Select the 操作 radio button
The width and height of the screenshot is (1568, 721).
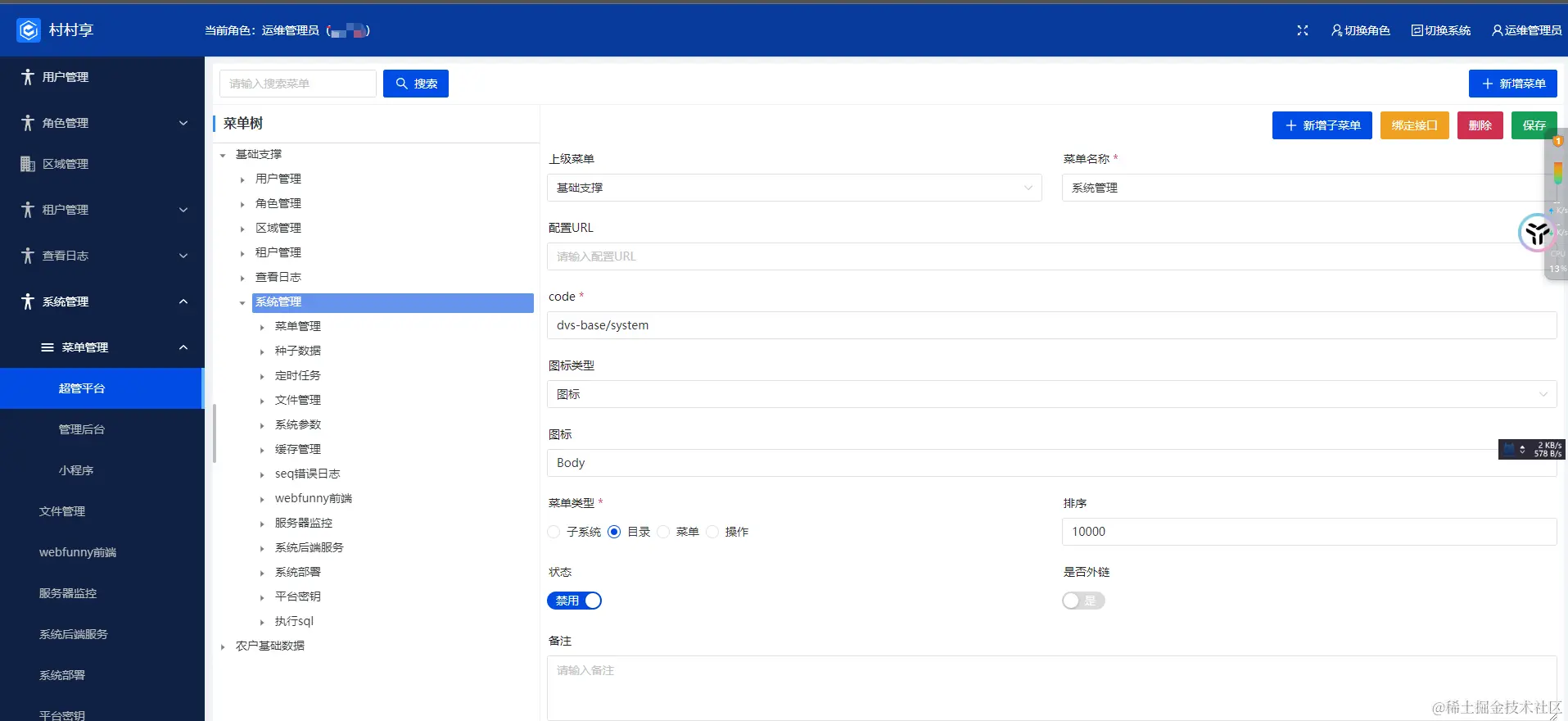coord(712,532)
